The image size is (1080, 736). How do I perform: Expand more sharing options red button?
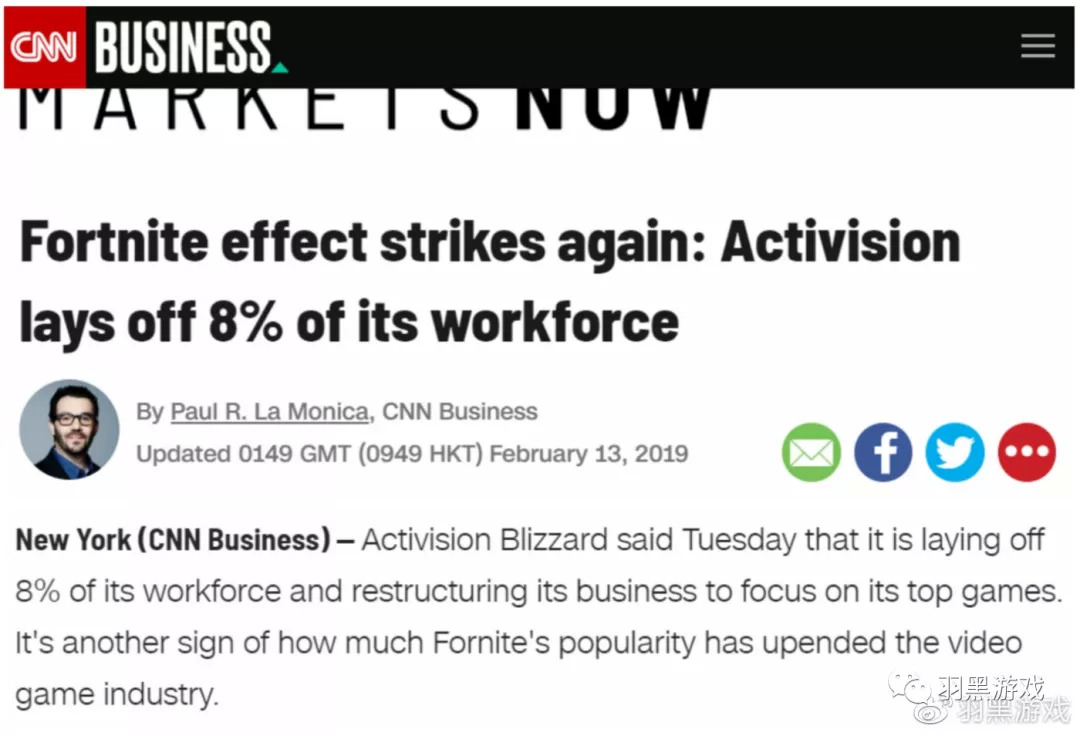tap(1026, 453)
